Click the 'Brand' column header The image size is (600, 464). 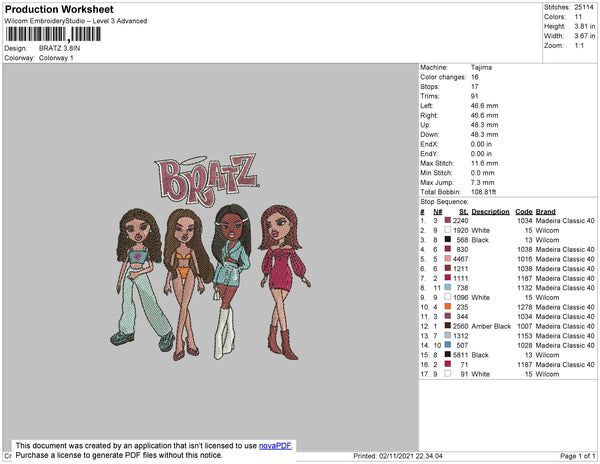(x=546, y=212)
